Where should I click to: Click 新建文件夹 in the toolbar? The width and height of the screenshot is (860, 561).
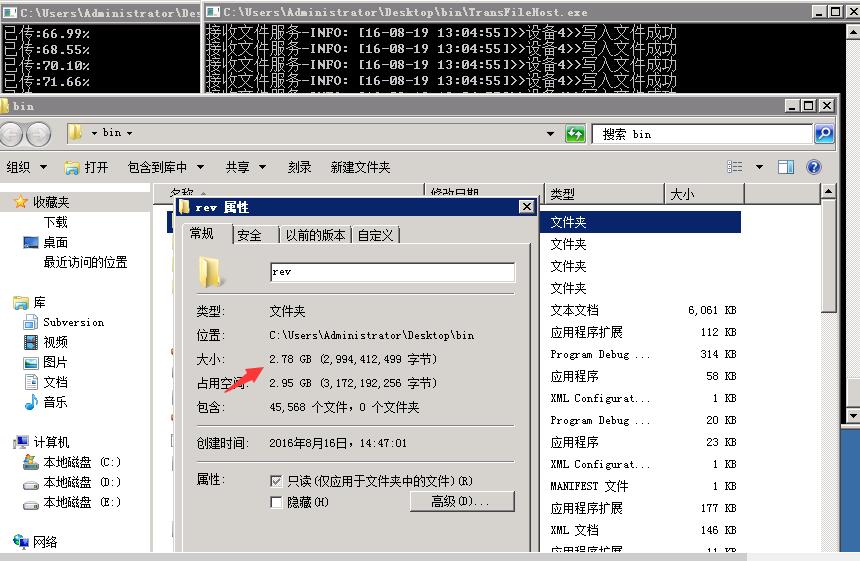(360, 167)
